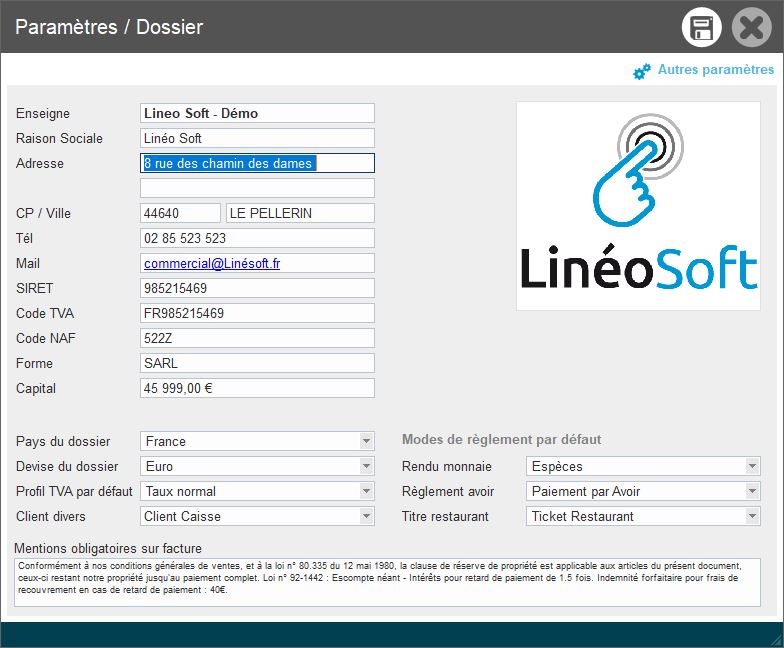Viewport: 784px width, 648px height.
Task: Open the Titre restaurant dropdown
Action: coord(643,516)
